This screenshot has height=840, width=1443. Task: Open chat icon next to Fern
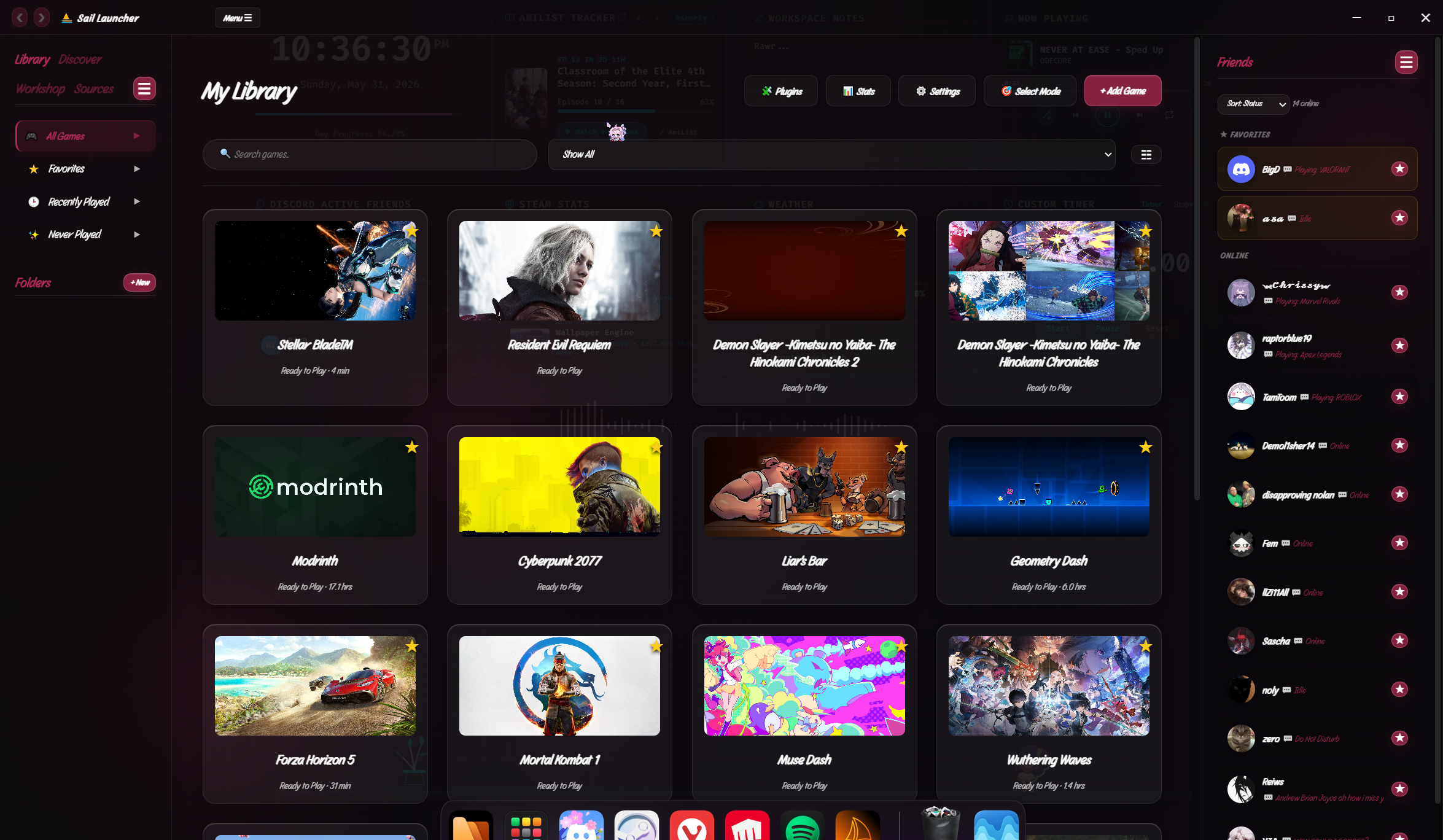1285,543
